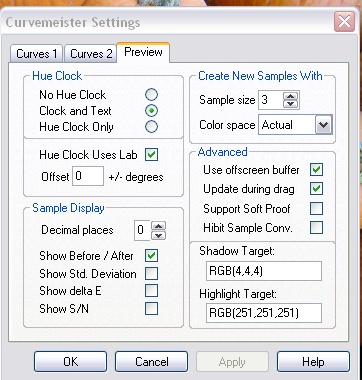Confirm settings with the OK button
The image size is (362, 380).
tap(70, 362)
